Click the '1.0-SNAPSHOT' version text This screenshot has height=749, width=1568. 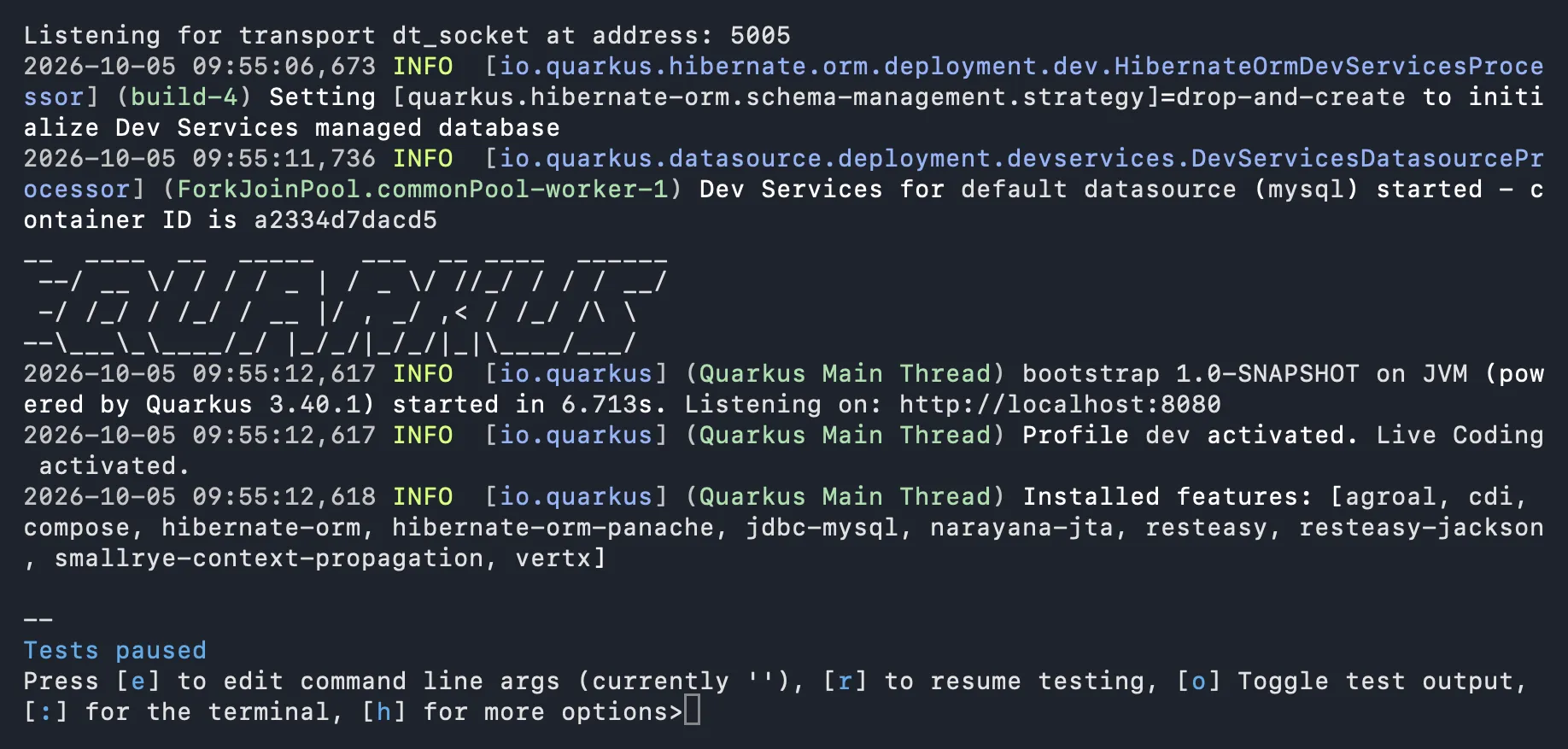click(x=1267, y=373)
